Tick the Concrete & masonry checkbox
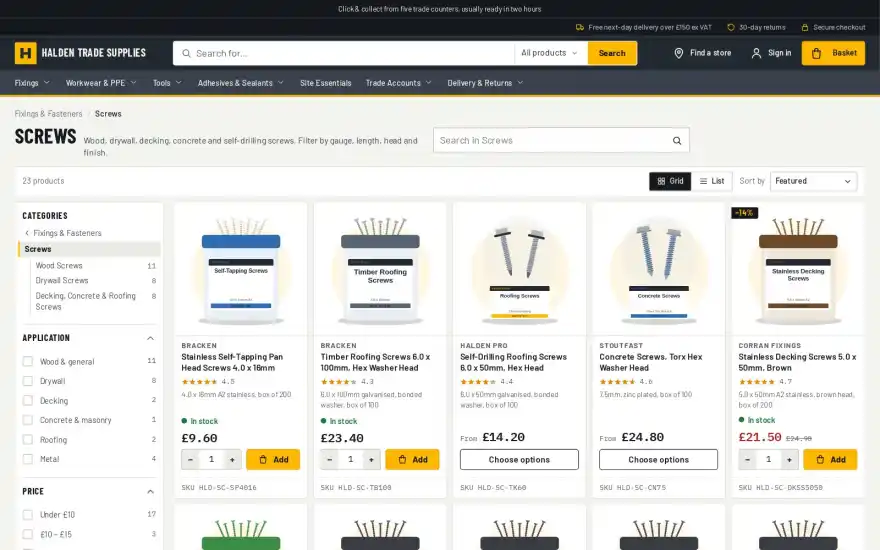Image resolution: width=880 pixels, height=550 pixels. 28,420
